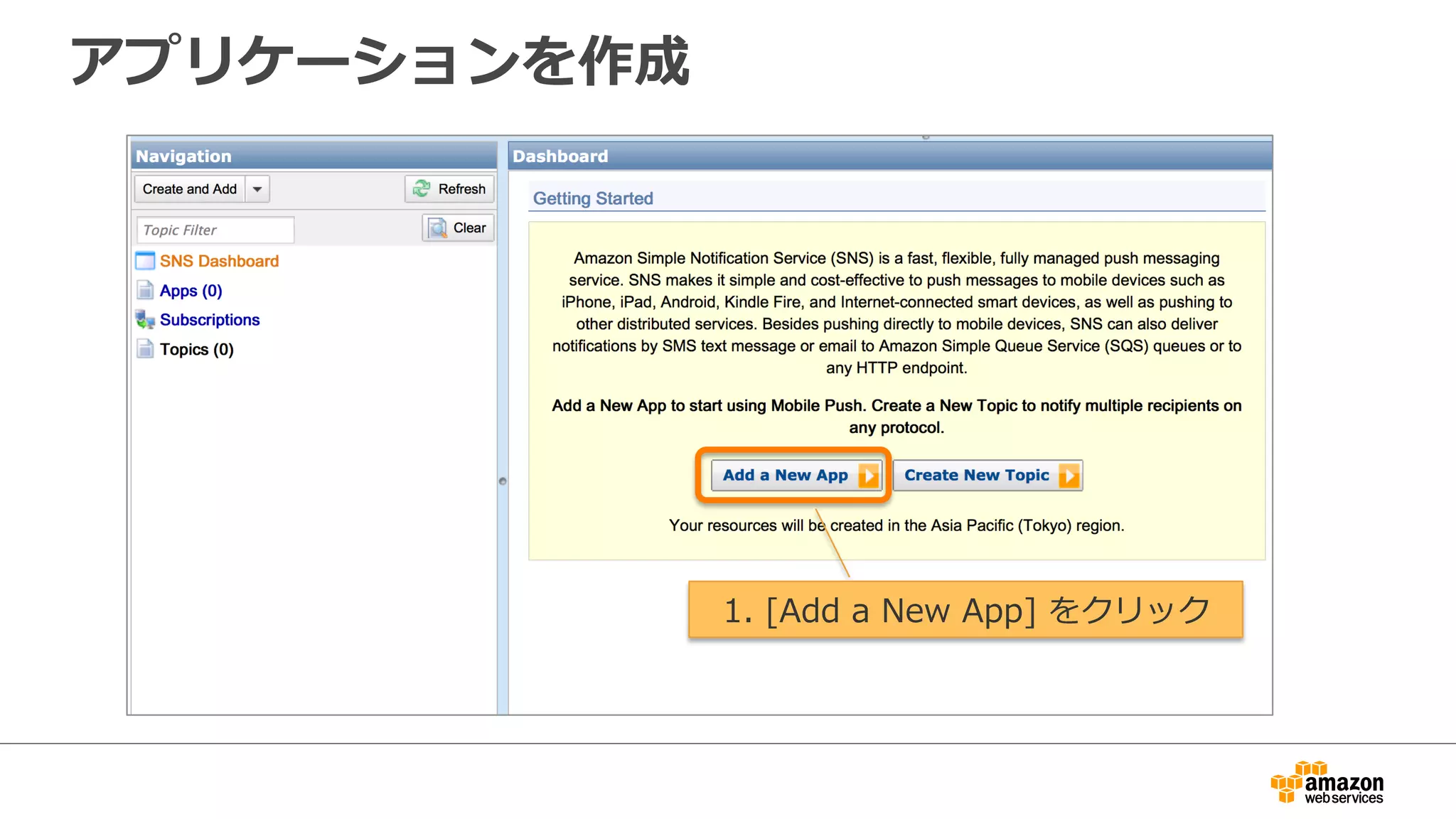
Task: Click the Refresh button
Action: (449, 189)
